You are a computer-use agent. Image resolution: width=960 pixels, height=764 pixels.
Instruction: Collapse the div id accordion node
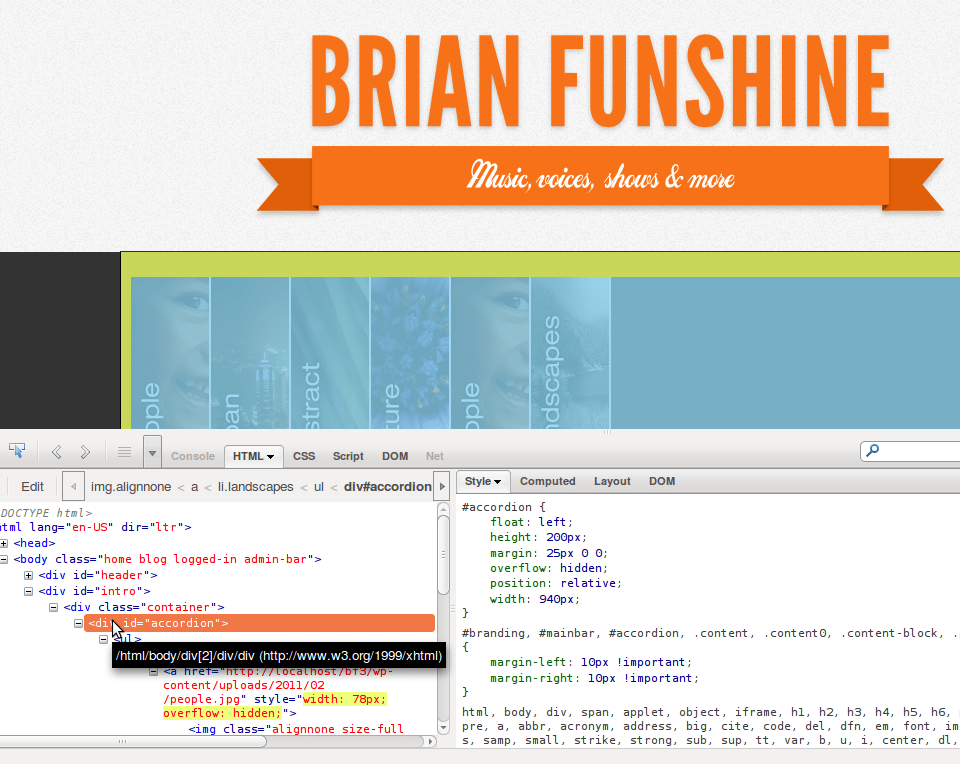[78, 623]
